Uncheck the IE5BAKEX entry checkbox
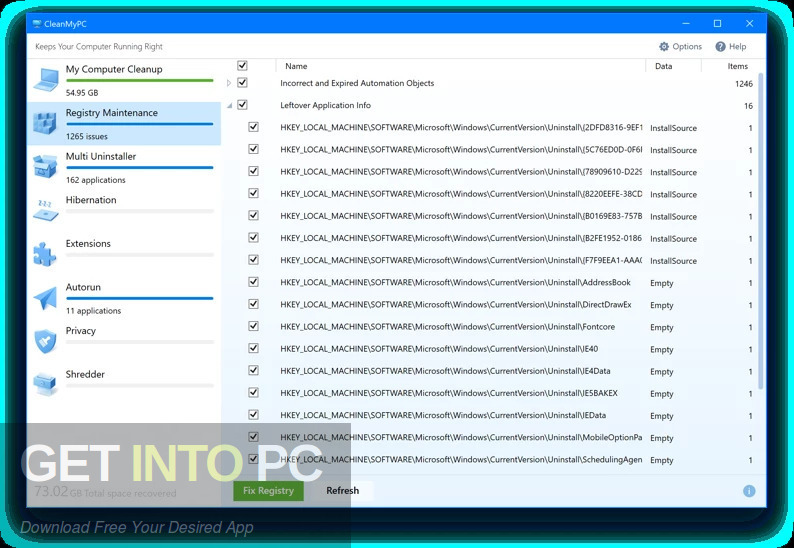The height and width of the screenshot is (548, 794). [253, 393]
